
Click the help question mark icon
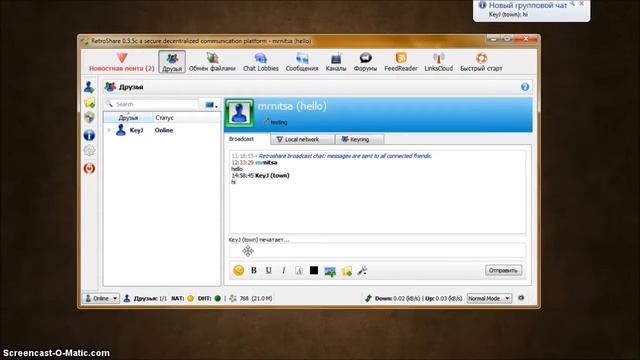[525, 87]
